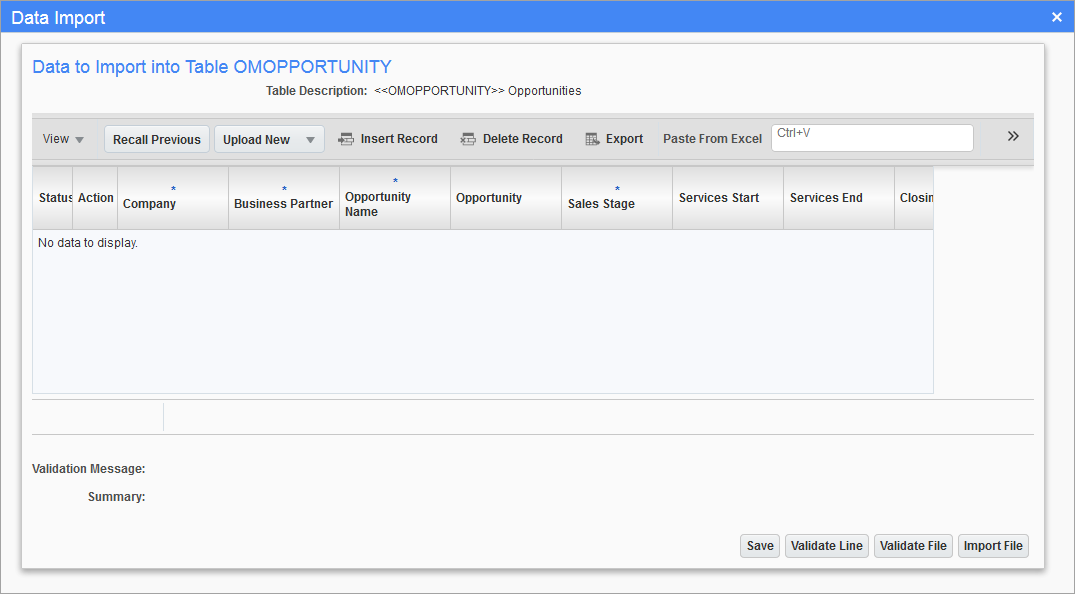Expand the toolbar overflow chevron

point(1013,137)
